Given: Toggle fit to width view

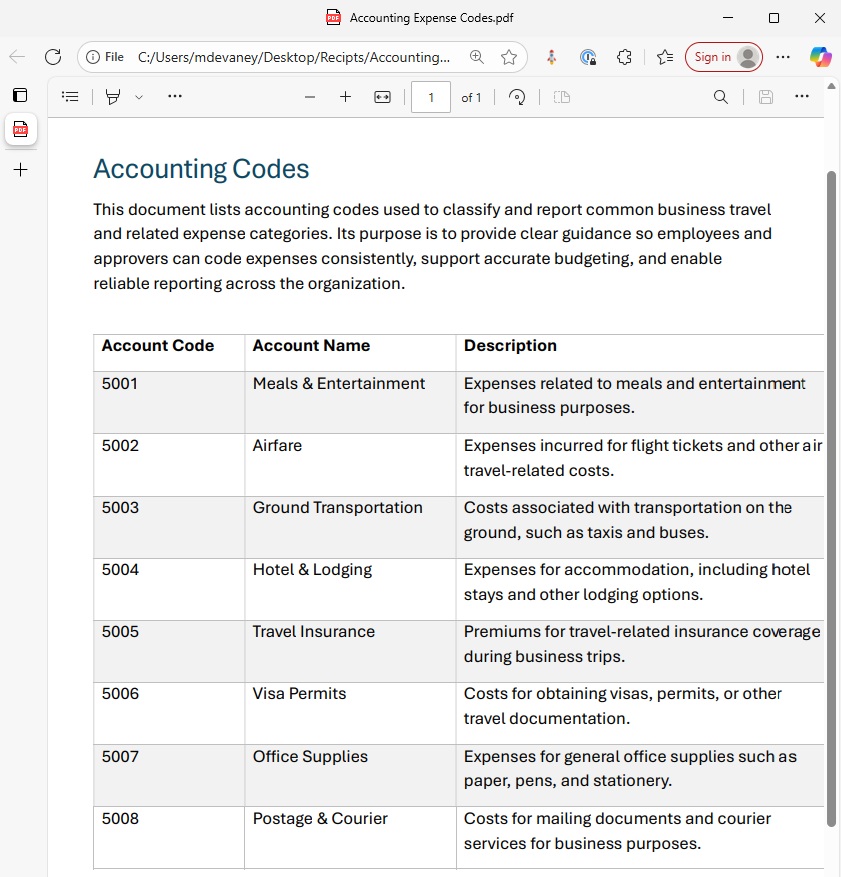Looking at the screenshot, I should tap(382, 97).
